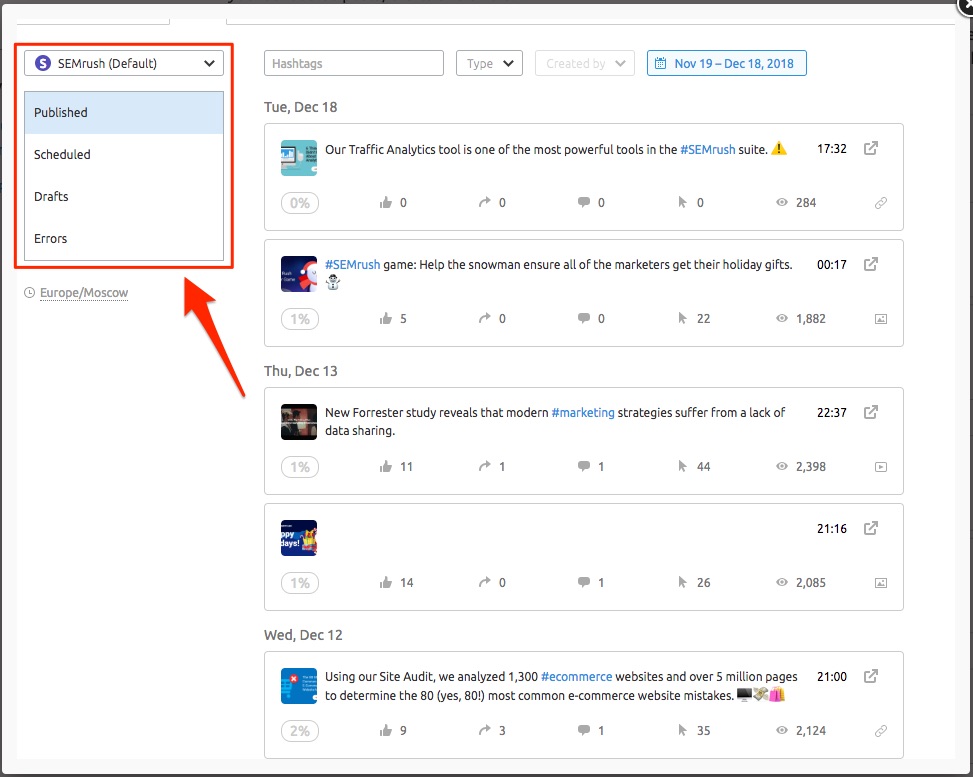Click the #ecommerce hashtag link
Viewport: 973px width, 777px height.
tap(576, 676)
